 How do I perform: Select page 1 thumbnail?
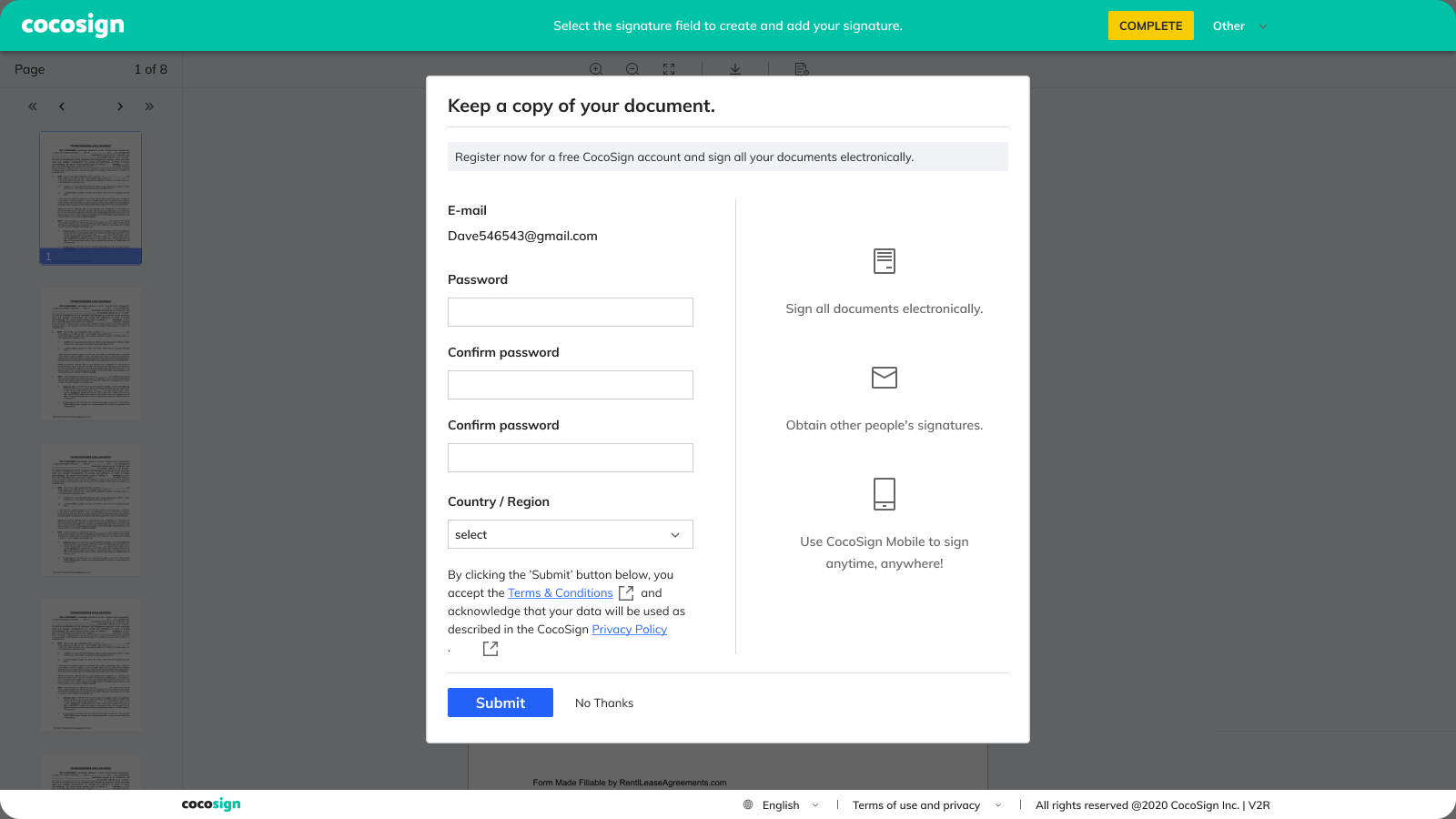pos(91,198)
